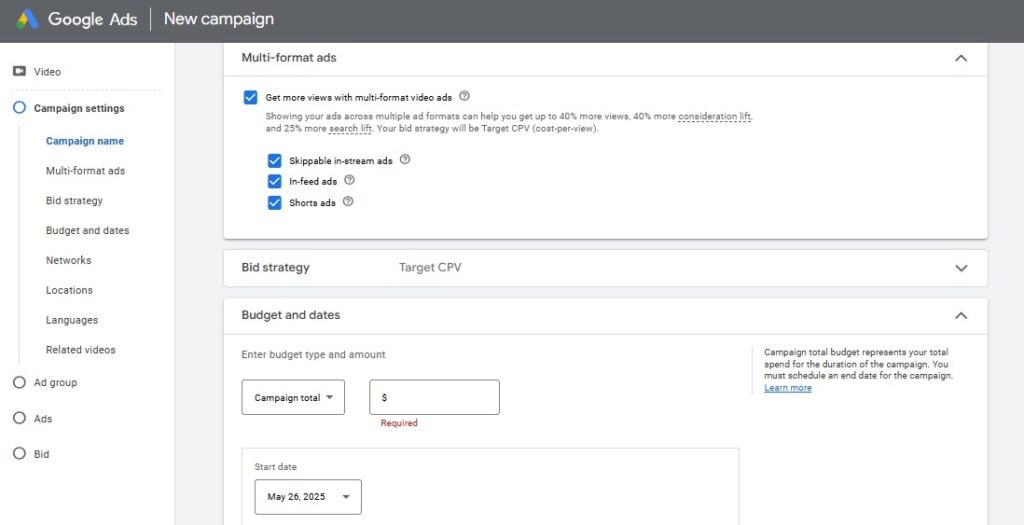The height and width of the screenshot is (525, 1024).
Task: Open the Campaign total budget type dropdown
Action: [293, 397]
